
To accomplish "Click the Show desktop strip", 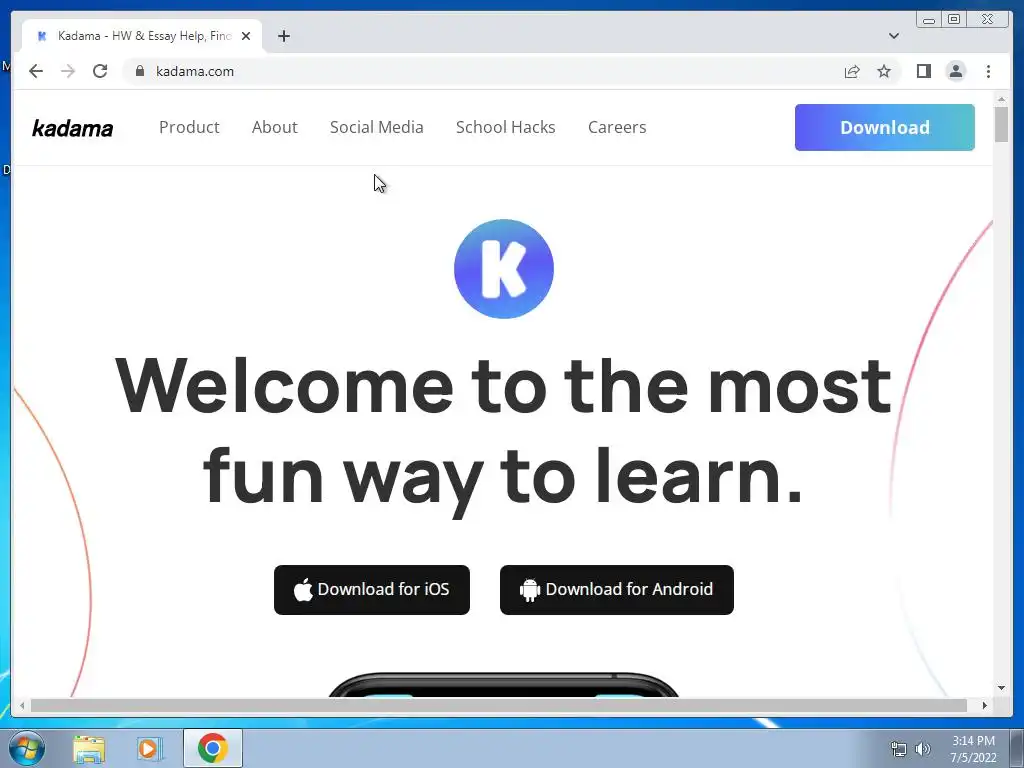I will tap(1017, 748).
